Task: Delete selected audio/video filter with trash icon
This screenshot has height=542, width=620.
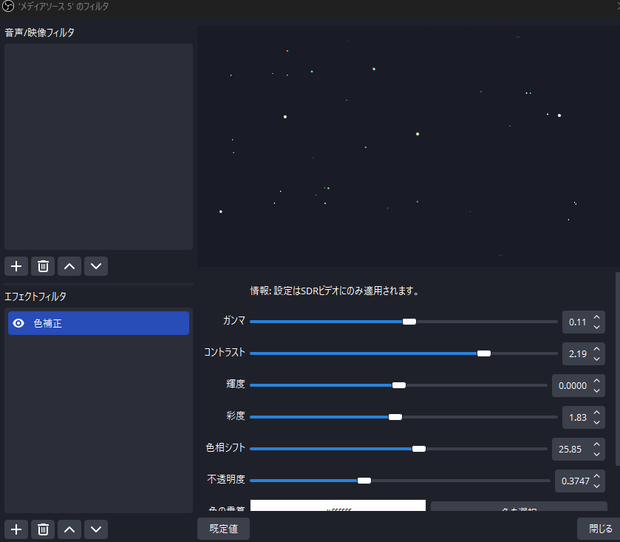Action: pos(43,266)
